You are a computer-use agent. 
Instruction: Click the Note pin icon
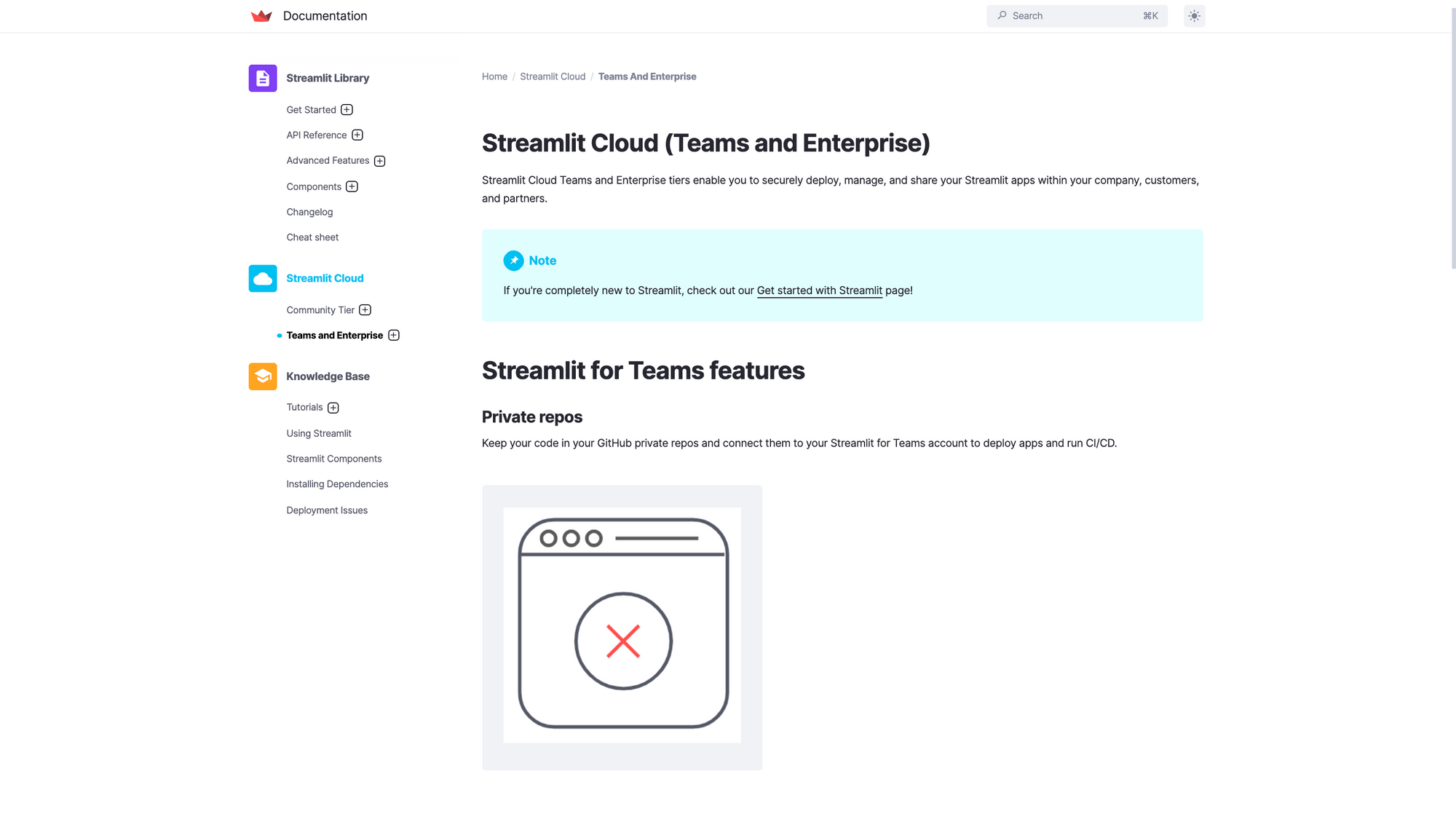(513, 261)
